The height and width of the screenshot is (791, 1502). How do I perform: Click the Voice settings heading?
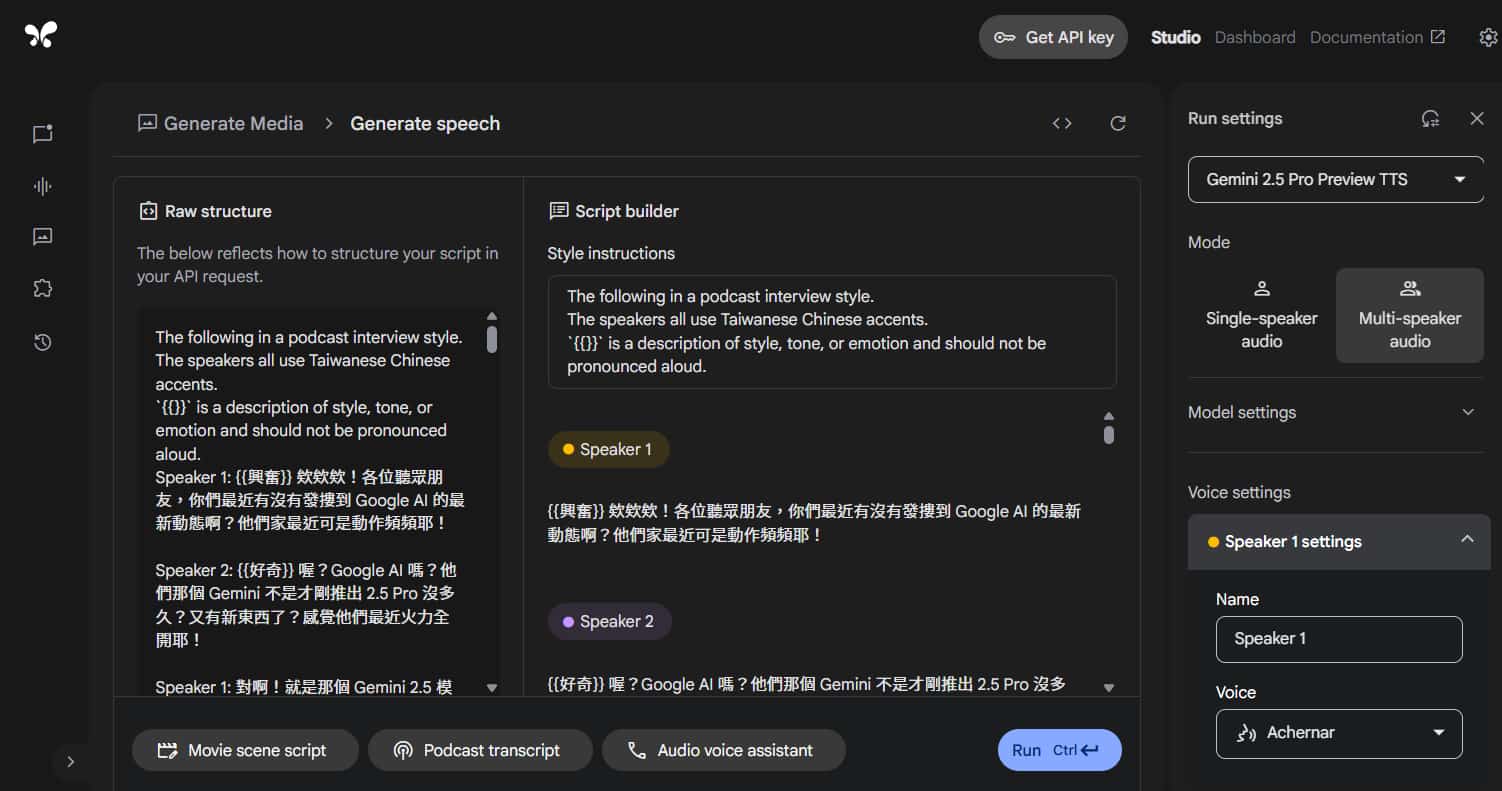[1239, 492]
